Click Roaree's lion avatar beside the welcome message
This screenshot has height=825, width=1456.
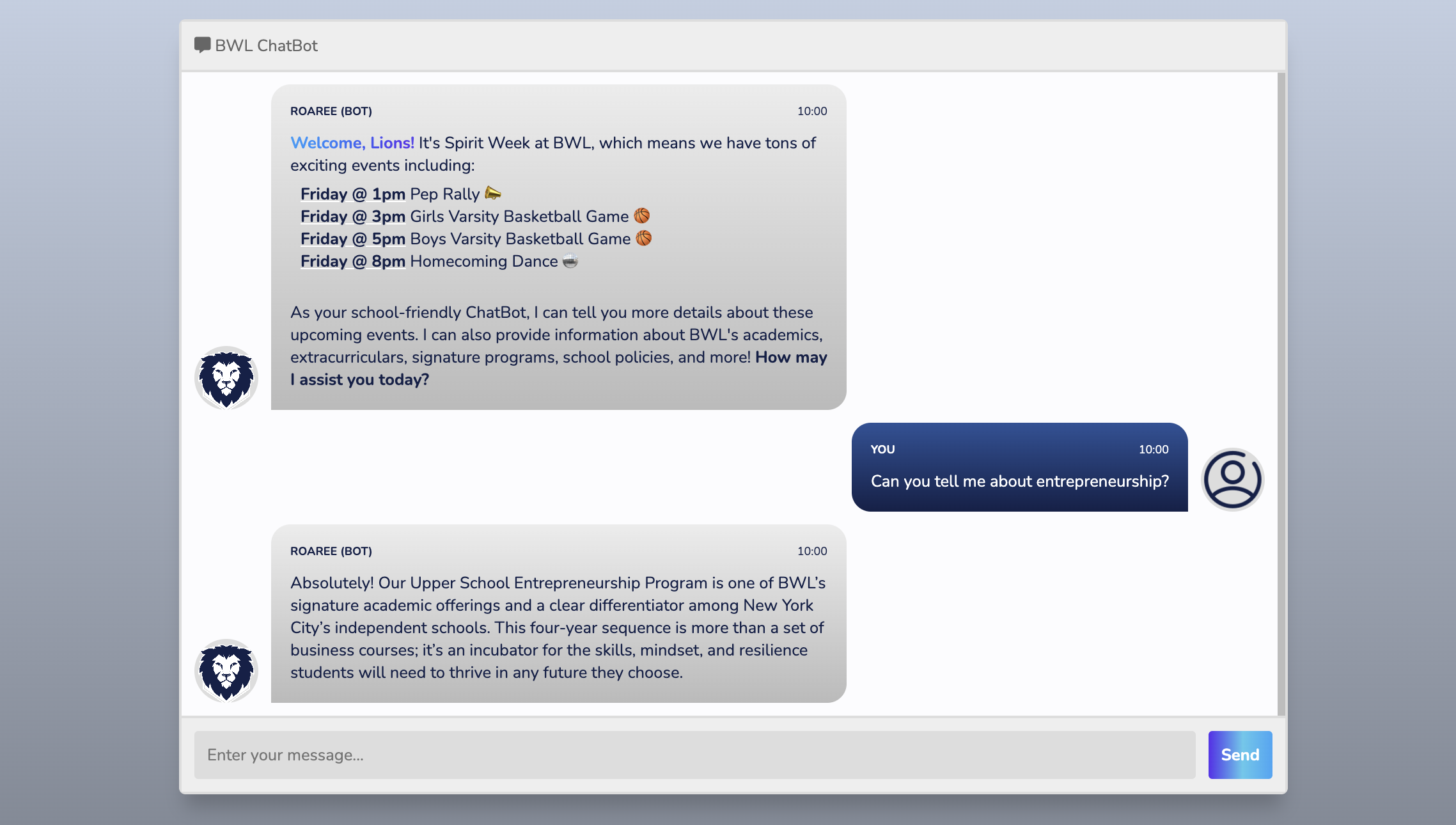[226, 379]
